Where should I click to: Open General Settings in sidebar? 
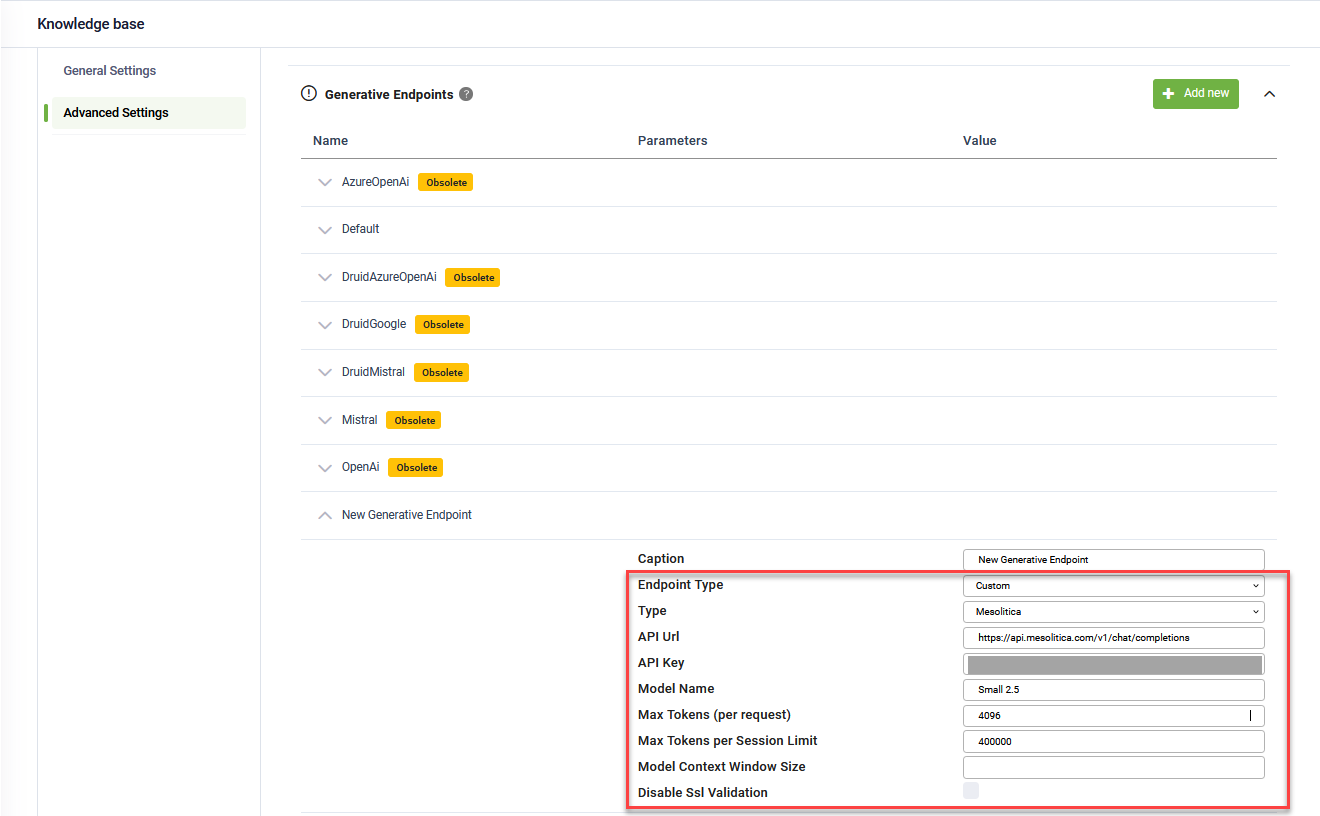coord(110,71)
